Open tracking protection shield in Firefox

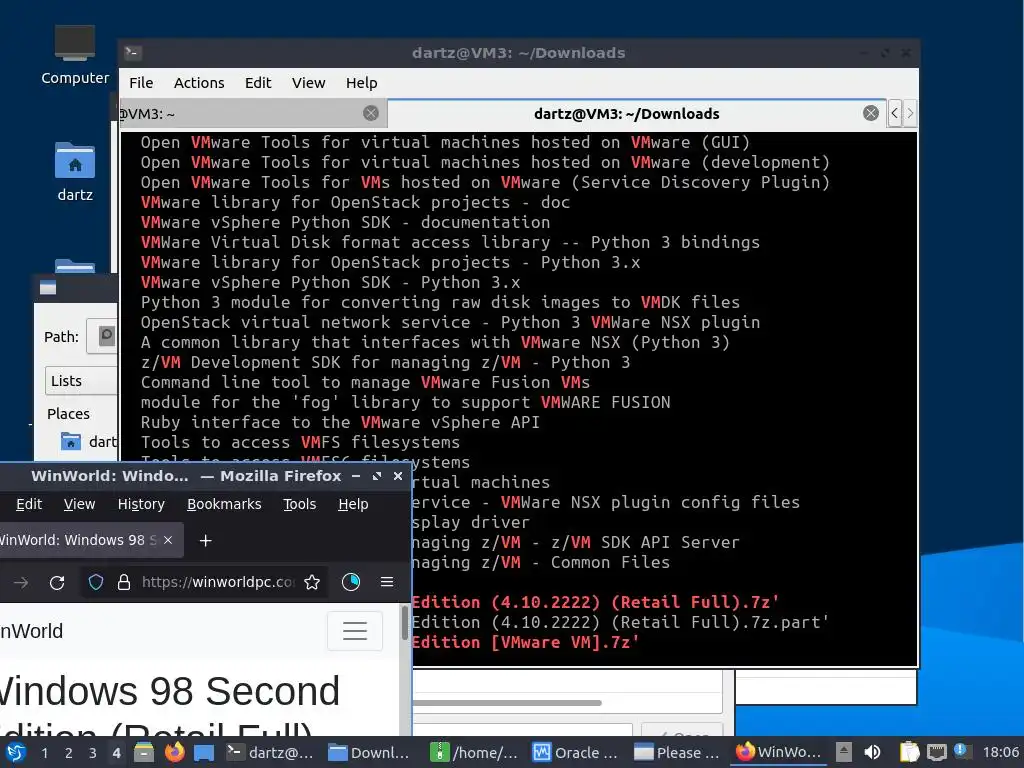pos(96,582)
